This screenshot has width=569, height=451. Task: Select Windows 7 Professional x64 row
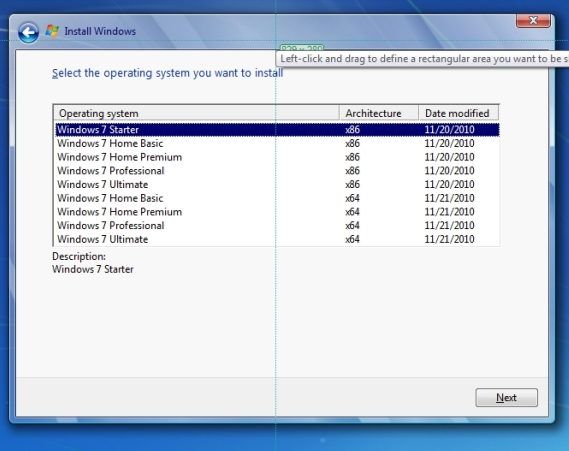[277, 226]
